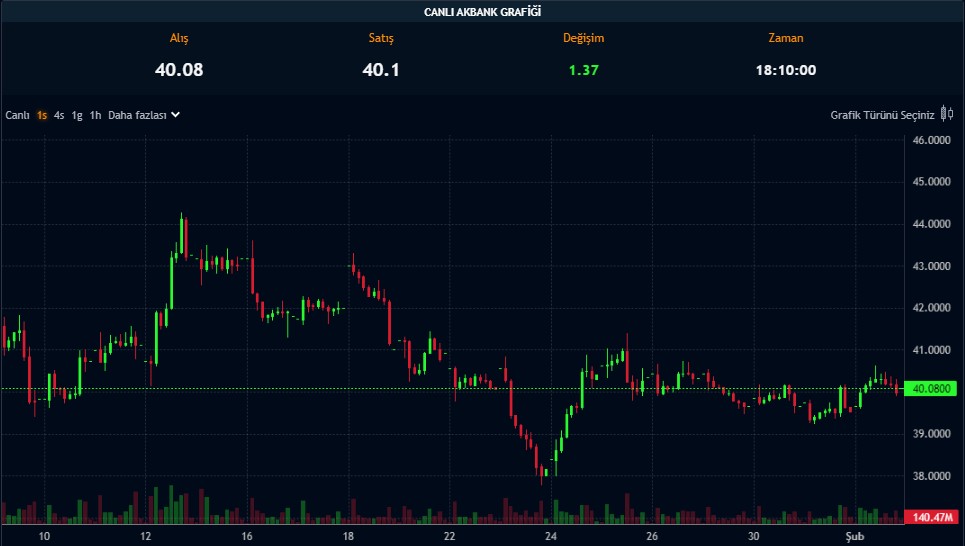Click the 46.0000 price axis label

pos(930,141)
